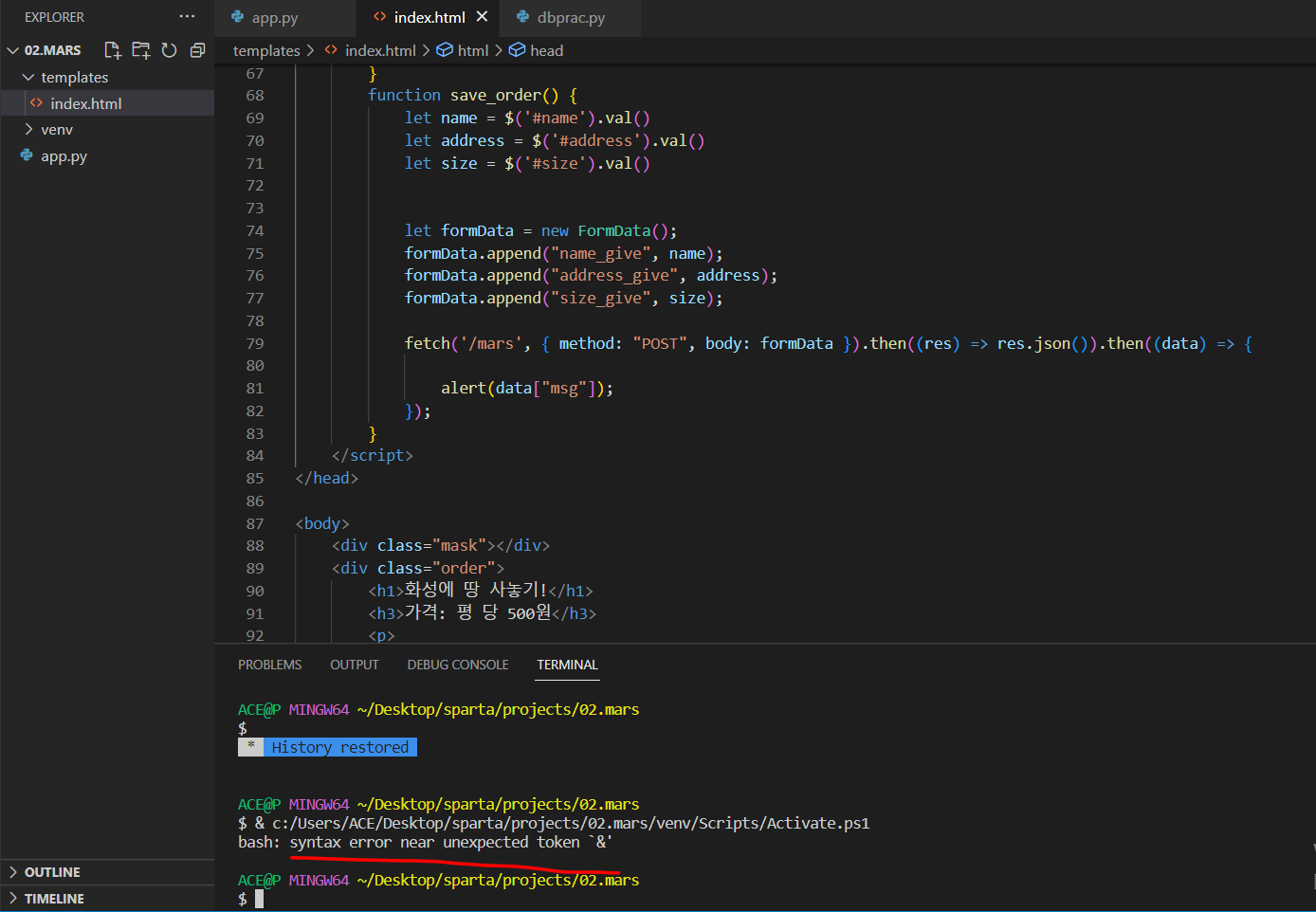The image size is (1316, 912).
Task: Click the 'let size' line of code
Action: [x=527, y=164]
